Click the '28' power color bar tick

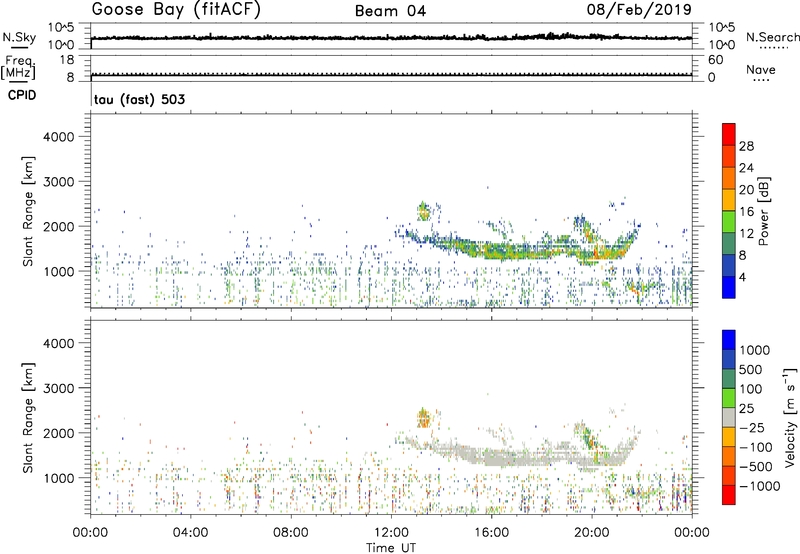[746, 146]
